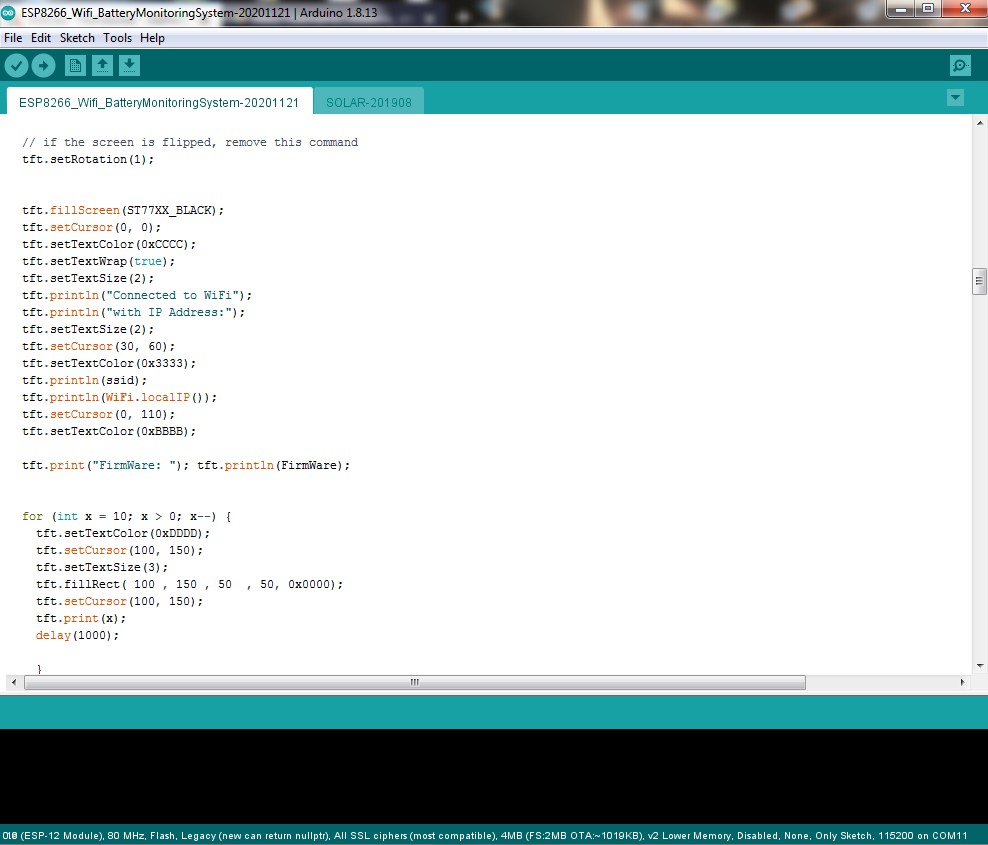Minimize the Arduino window
988x845 pixels.
point(901,9)
